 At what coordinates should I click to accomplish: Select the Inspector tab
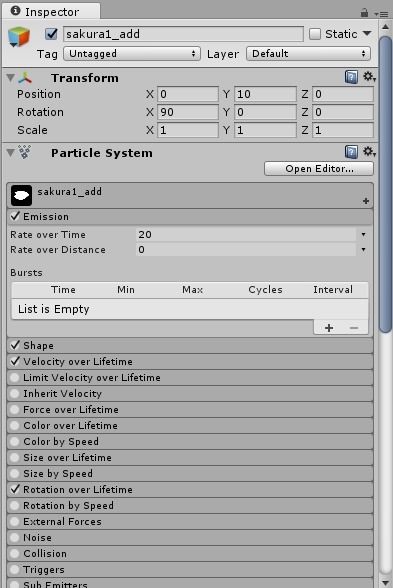click(51, 12)
